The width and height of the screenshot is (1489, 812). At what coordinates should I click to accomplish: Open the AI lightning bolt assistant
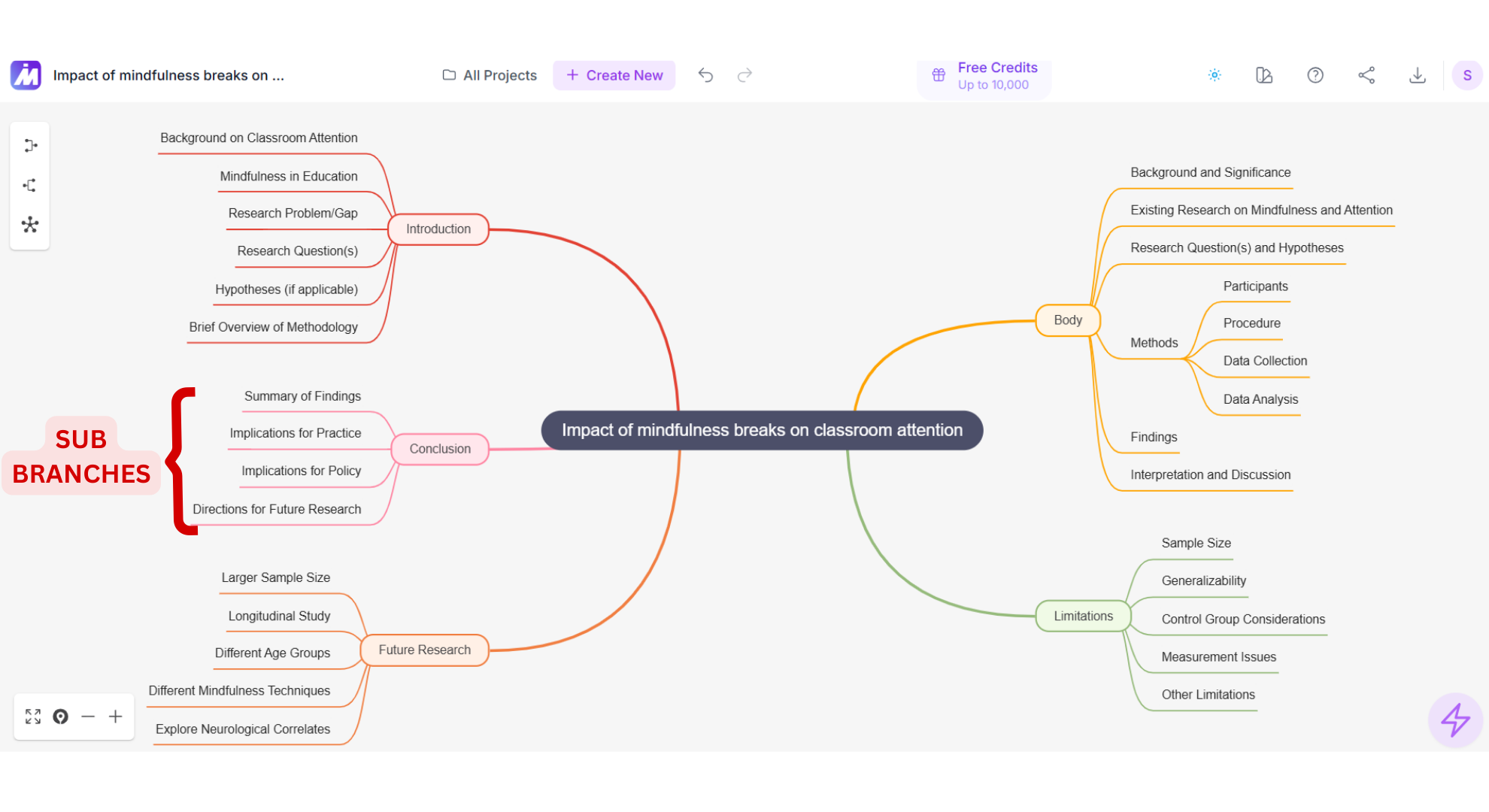point(1455,720)
